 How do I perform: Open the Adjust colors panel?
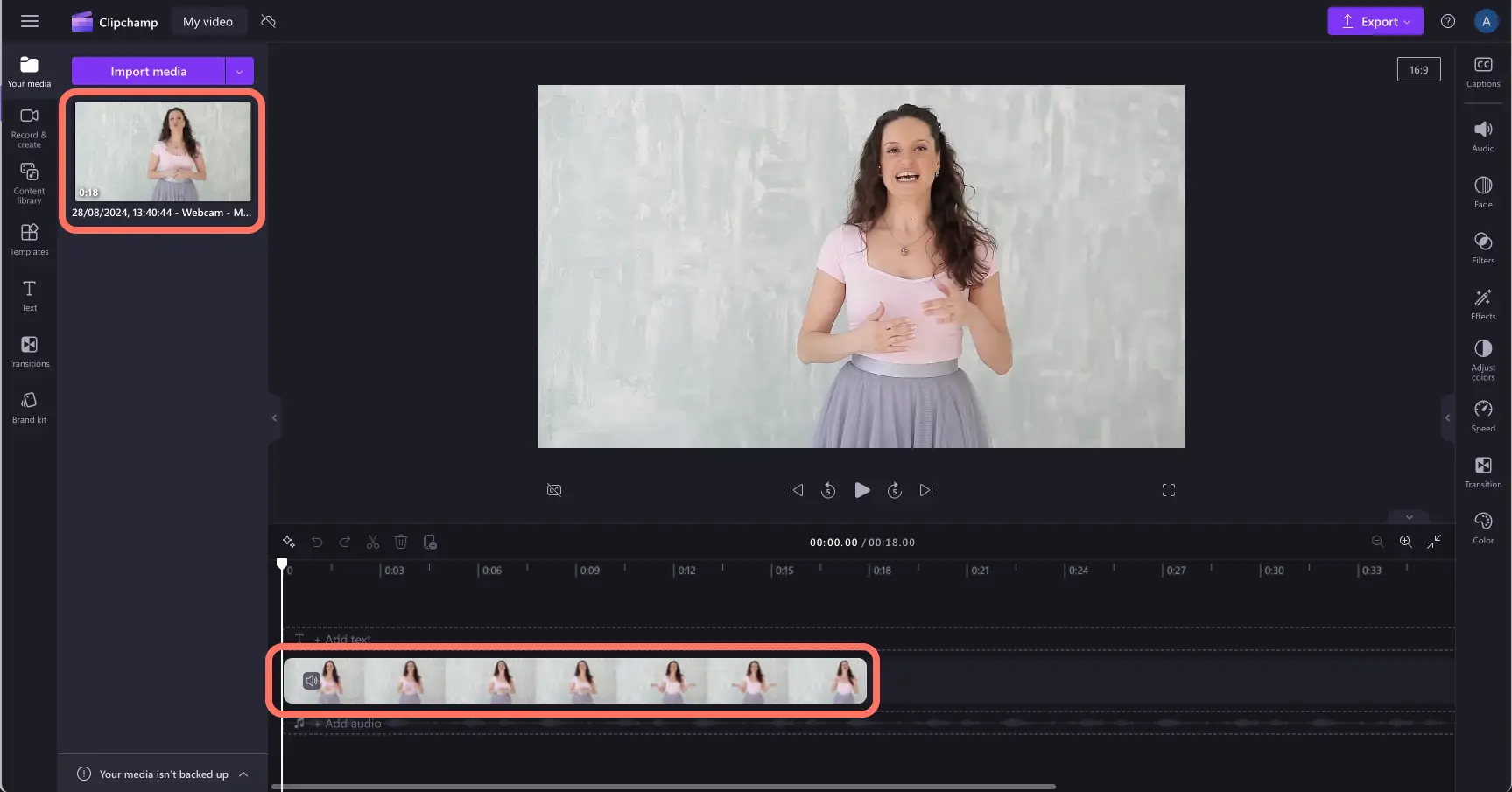(1483, 360)
